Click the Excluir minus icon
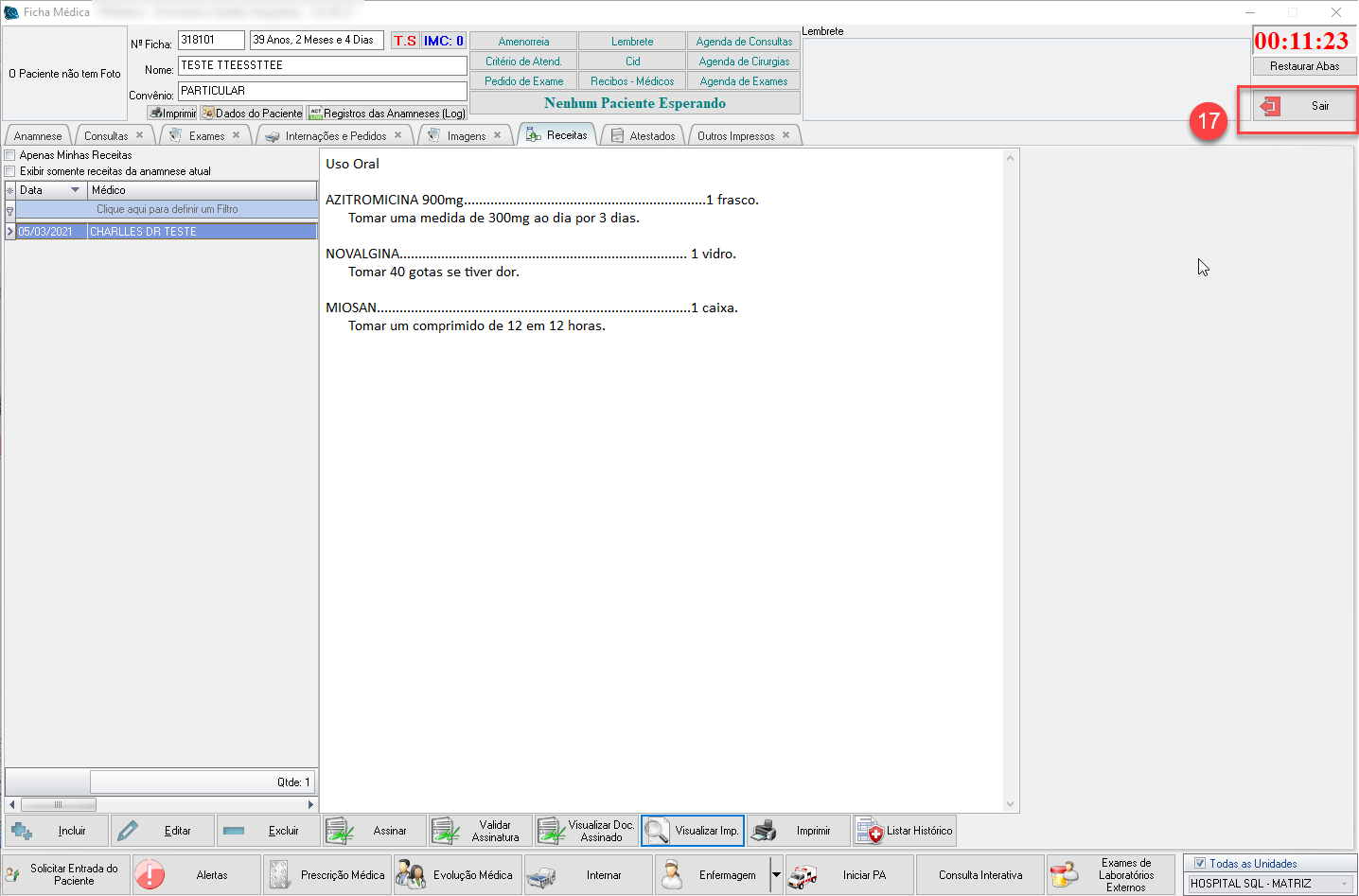 coord(234,831)
